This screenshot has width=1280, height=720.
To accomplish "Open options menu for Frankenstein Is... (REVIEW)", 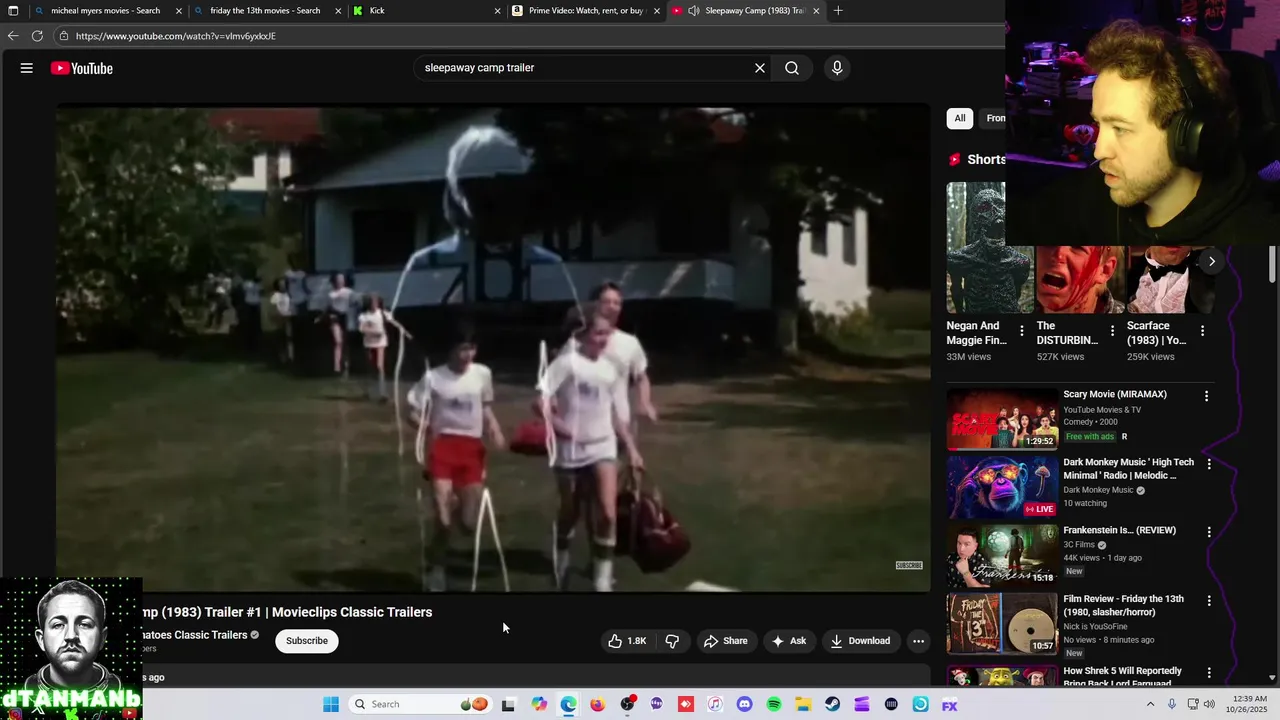I will coord(1209,532).
